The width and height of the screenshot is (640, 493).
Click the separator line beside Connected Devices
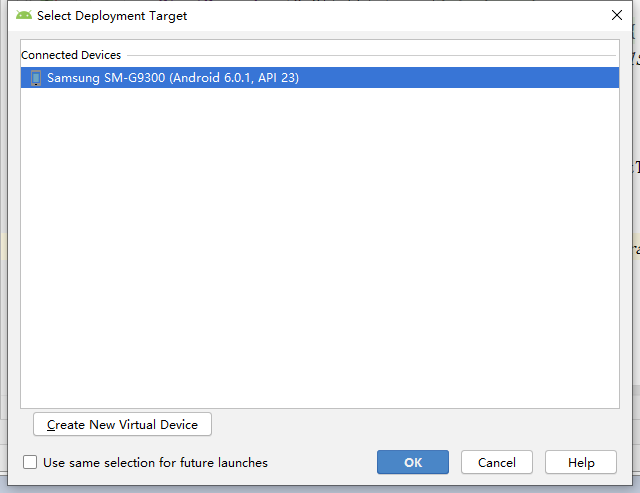pos(370,55)
